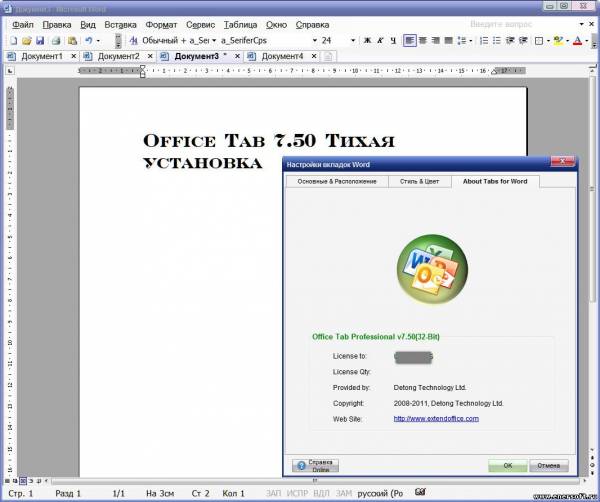Viewport: 600px width, 502px height.
Task: Click the decrease indent icon
Action: (x=510, y=41)
